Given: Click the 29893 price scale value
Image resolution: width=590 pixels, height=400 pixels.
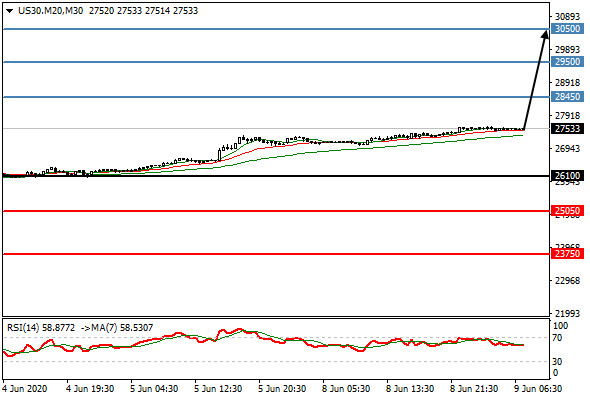Looking at the screenshot, I should pyautogui.click(x=567, y=50).
